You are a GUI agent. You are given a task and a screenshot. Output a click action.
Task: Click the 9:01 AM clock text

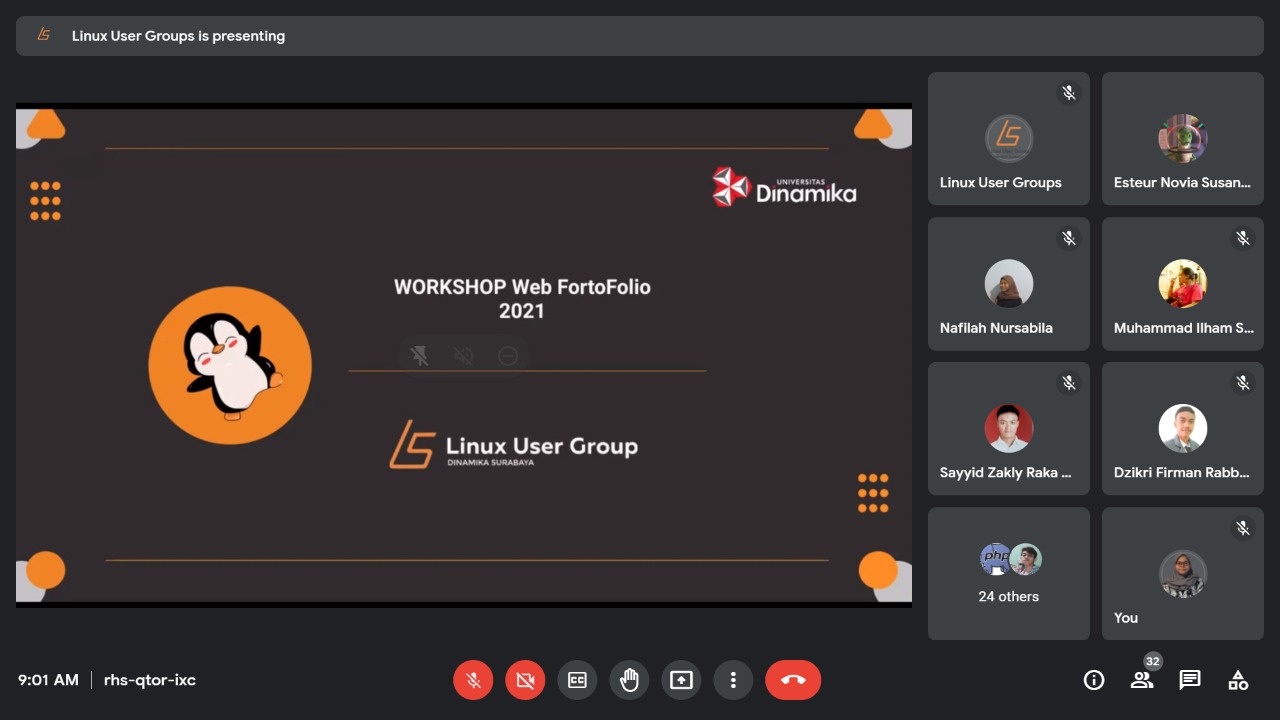tap(48, 680)
